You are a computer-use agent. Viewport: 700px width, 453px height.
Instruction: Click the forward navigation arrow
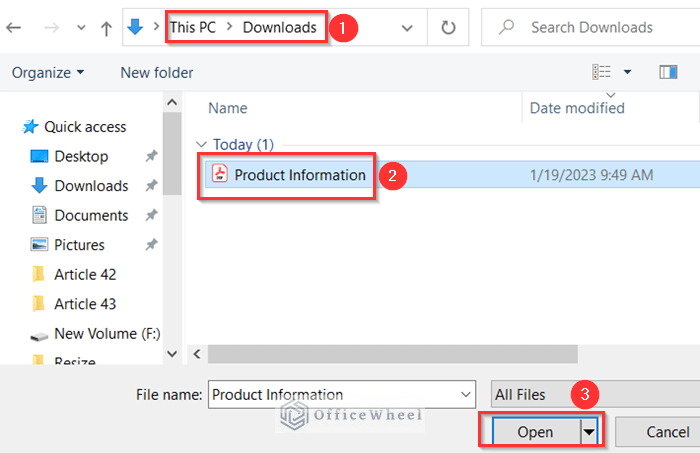click(x=51, y=28)
